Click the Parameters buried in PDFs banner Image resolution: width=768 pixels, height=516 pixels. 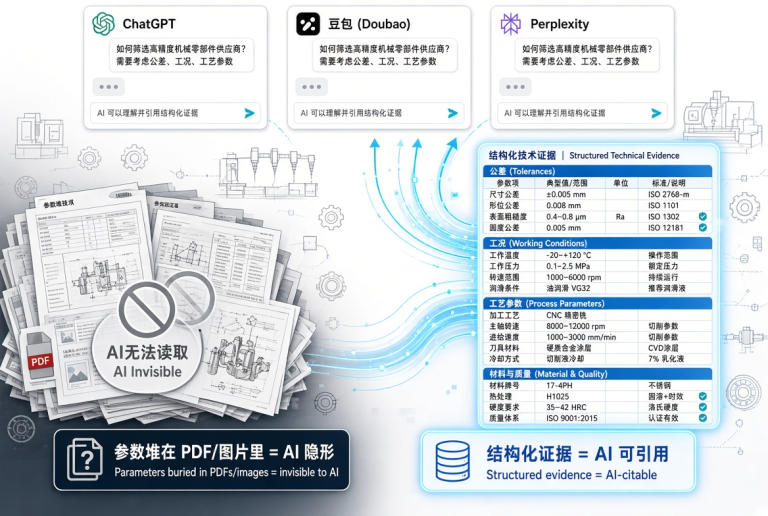click(202, 460)
